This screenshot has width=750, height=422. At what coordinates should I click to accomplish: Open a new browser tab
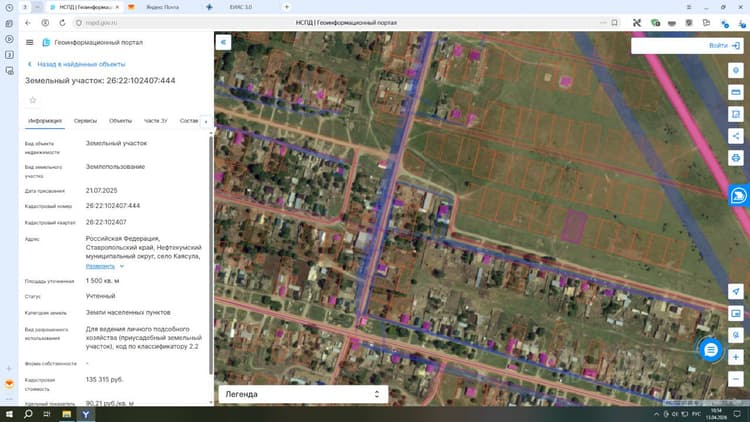point(287,7)
